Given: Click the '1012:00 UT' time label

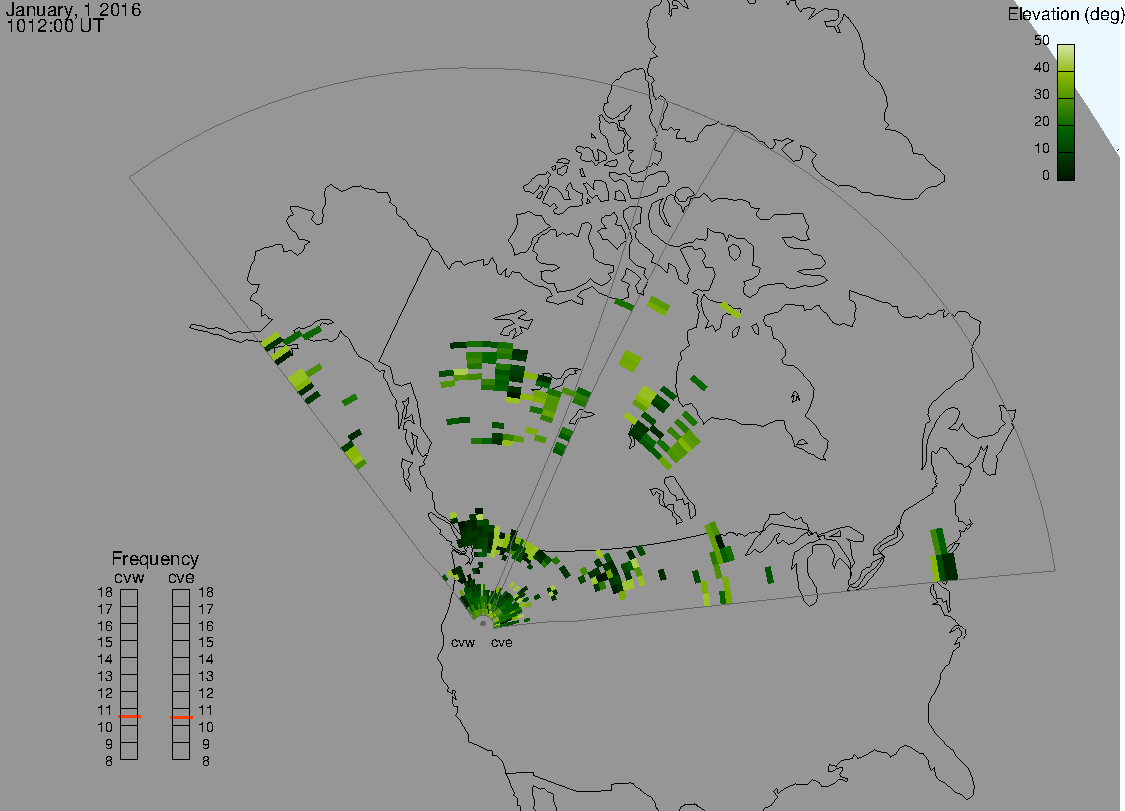Looking at the screenshot, I should click(x=55, y=27).
